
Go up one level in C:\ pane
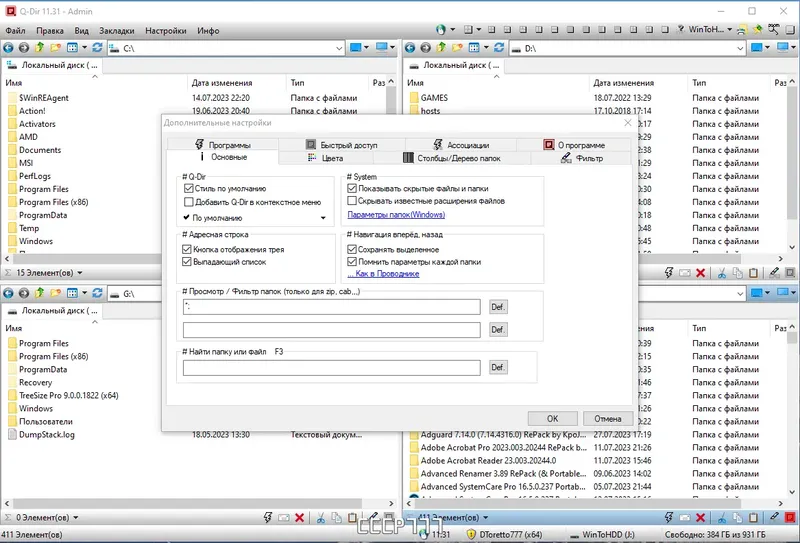40,48
